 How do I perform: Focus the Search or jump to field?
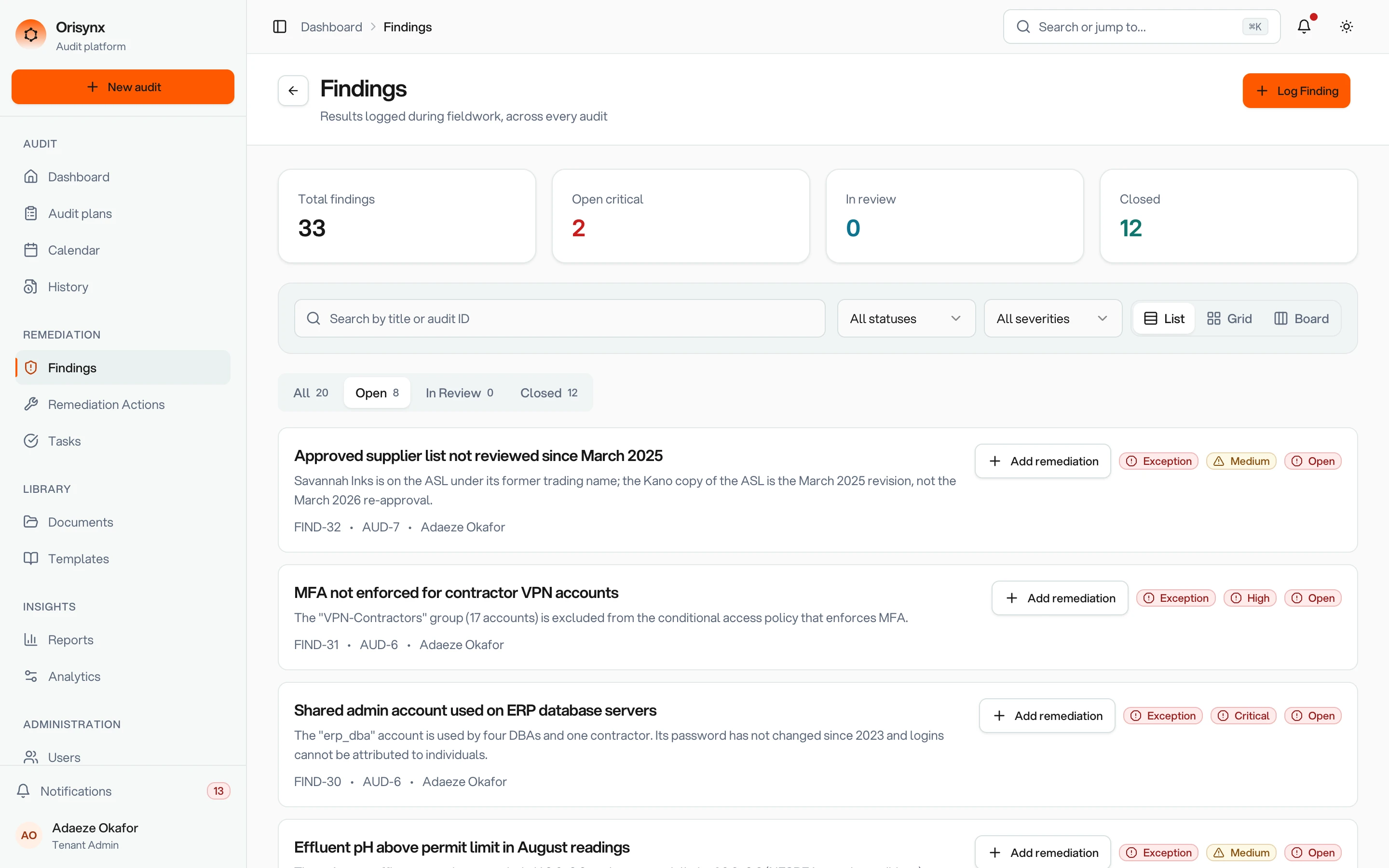(1141, 27)
